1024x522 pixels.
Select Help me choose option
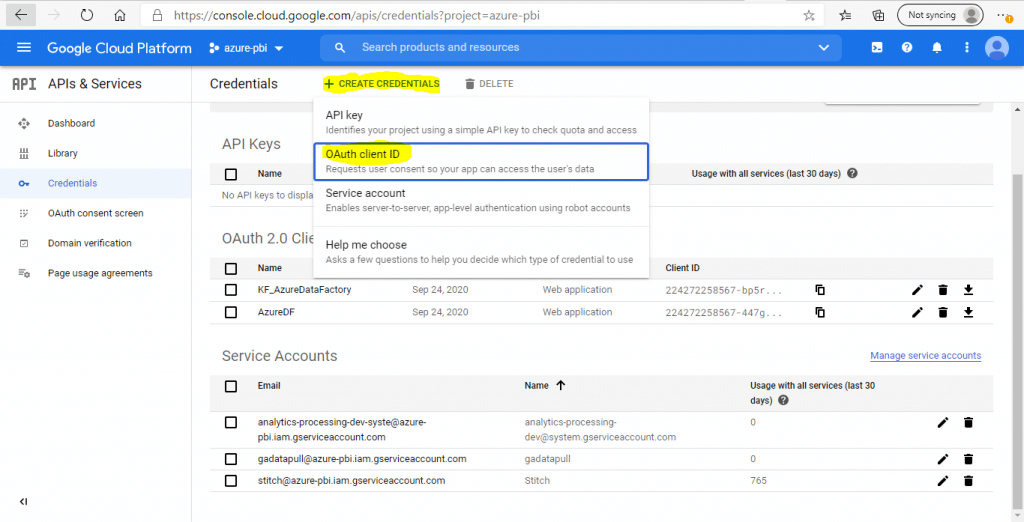coord(481,252)
